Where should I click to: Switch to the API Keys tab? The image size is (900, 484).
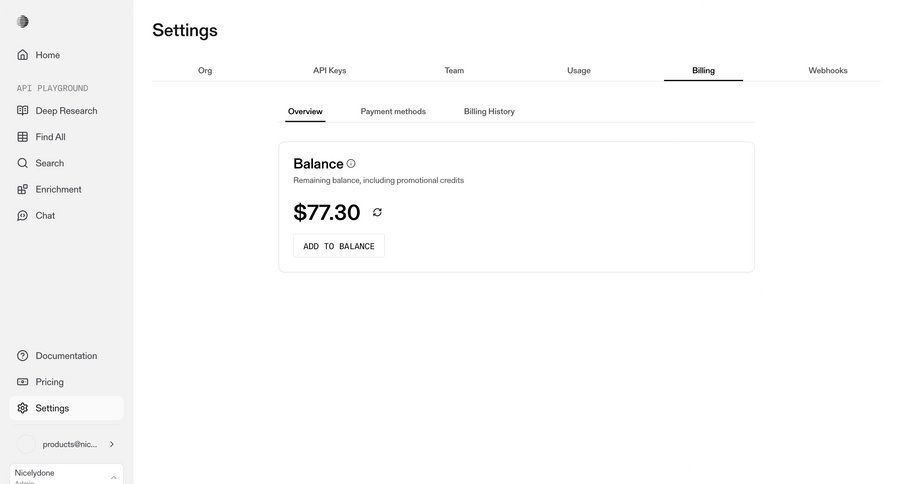(x=329, y=71)
